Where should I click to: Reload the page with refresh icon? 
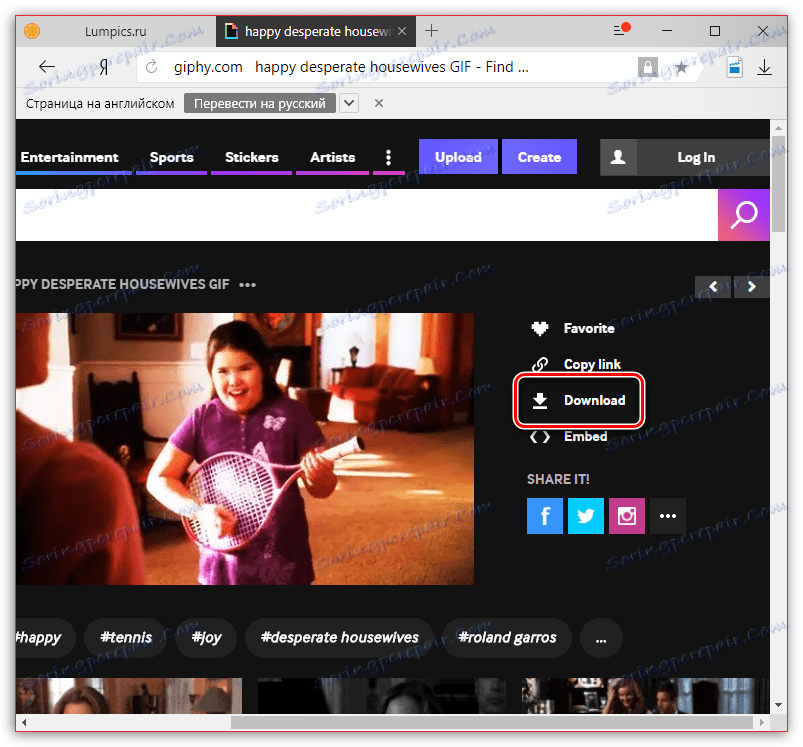151,67
